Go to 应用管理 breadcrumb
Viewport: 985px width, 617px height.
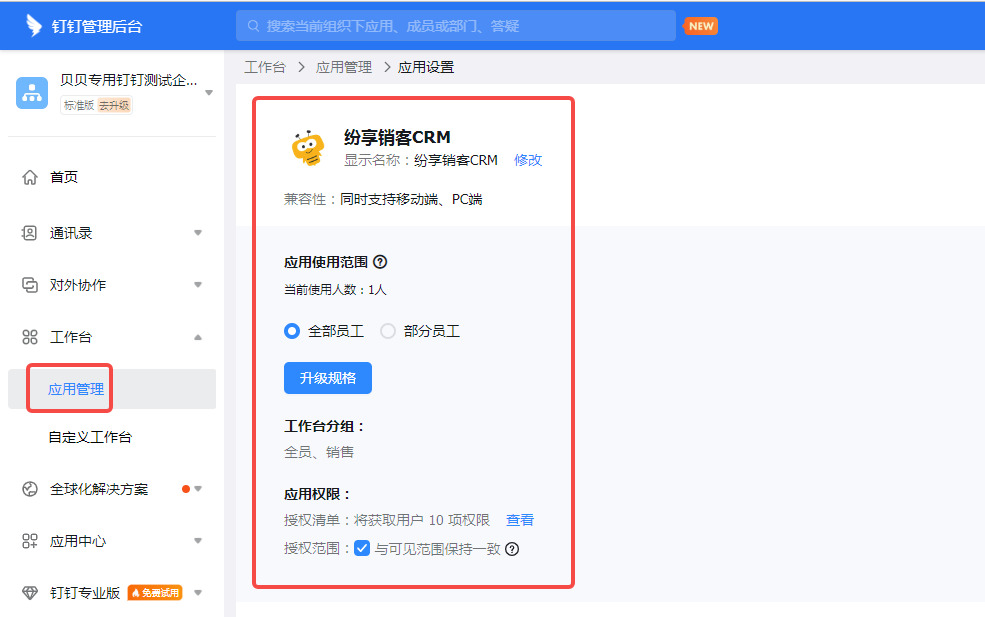(344, 67)
